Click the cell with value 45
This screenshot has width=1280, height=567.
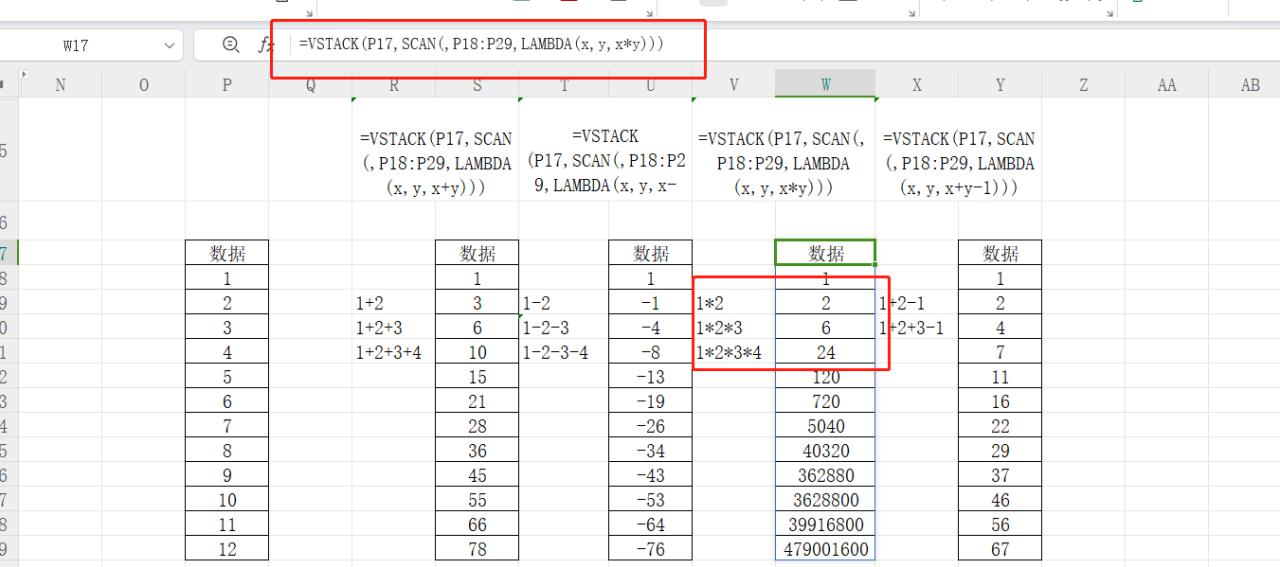click(477, 475)
